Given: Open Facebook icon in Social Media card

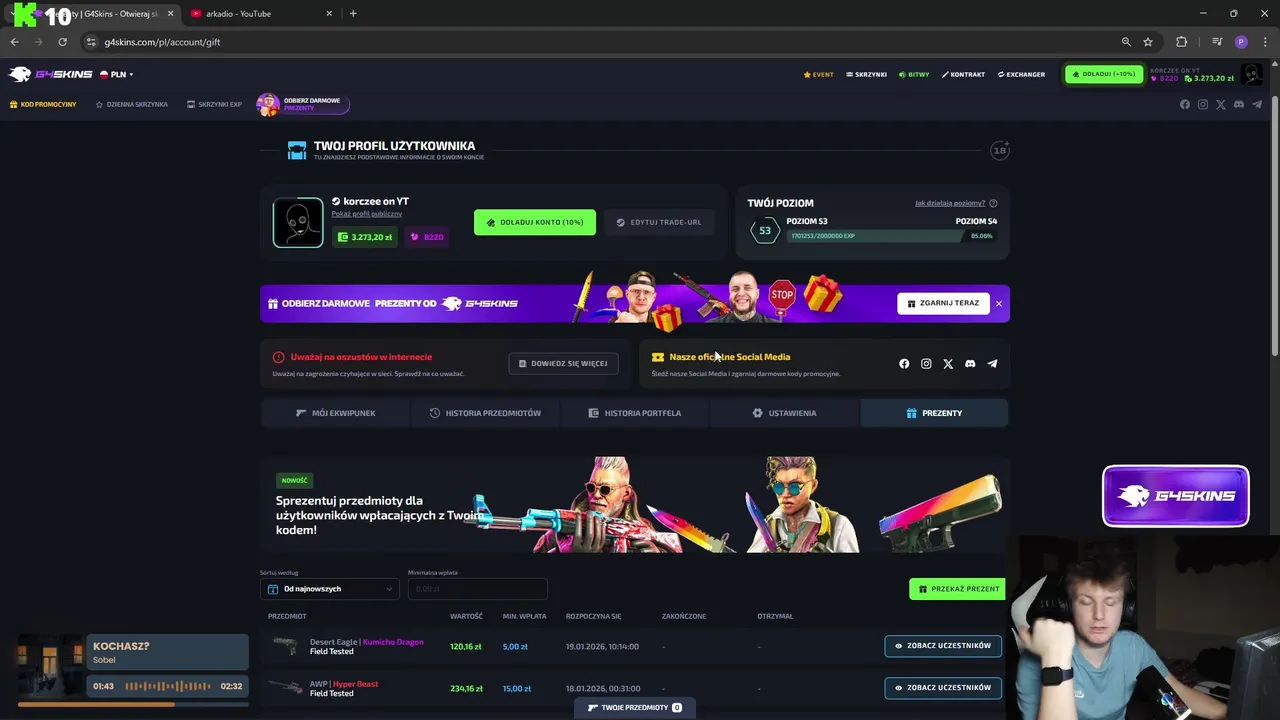Looking at the screenshot, I should pyautogui.click(x=904, y=364).
